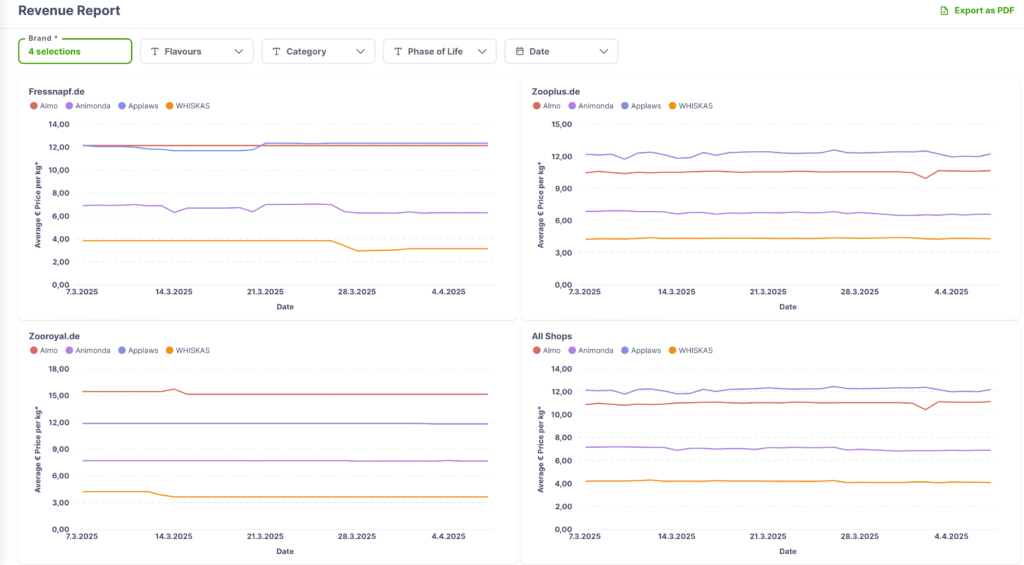This screenshot has height=565, width=1024.
Task: Click the text icon in Flavours filter
Action: [155, 51]
